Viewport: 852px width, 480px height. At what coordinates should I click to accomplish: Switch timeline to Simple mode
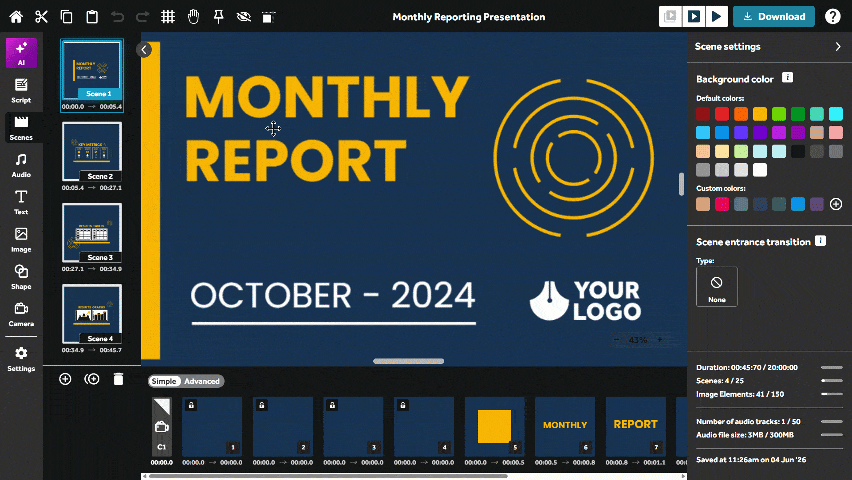pyautogui.click(x=164, y=381)
